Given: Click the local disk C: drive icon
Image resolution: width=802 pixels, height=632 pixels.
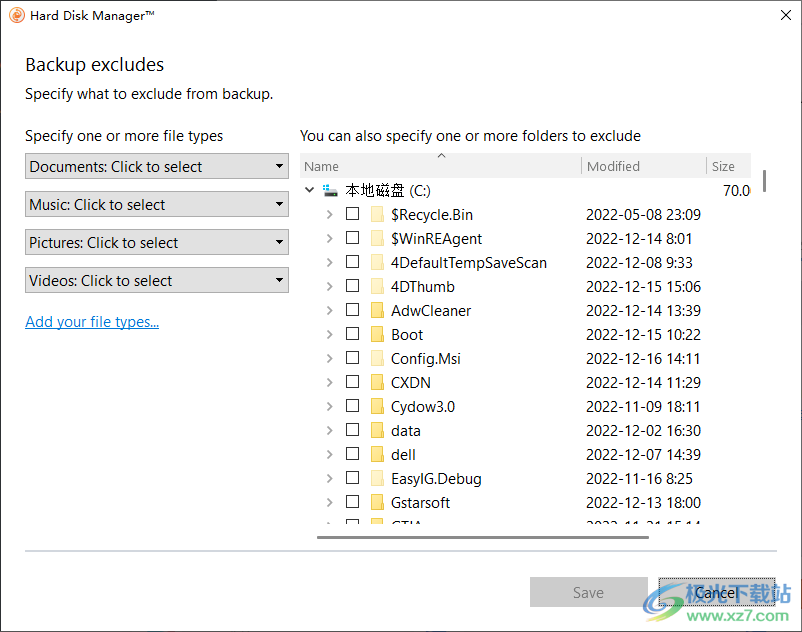Looking at the screenshot, I should click(x=330, y=191).
